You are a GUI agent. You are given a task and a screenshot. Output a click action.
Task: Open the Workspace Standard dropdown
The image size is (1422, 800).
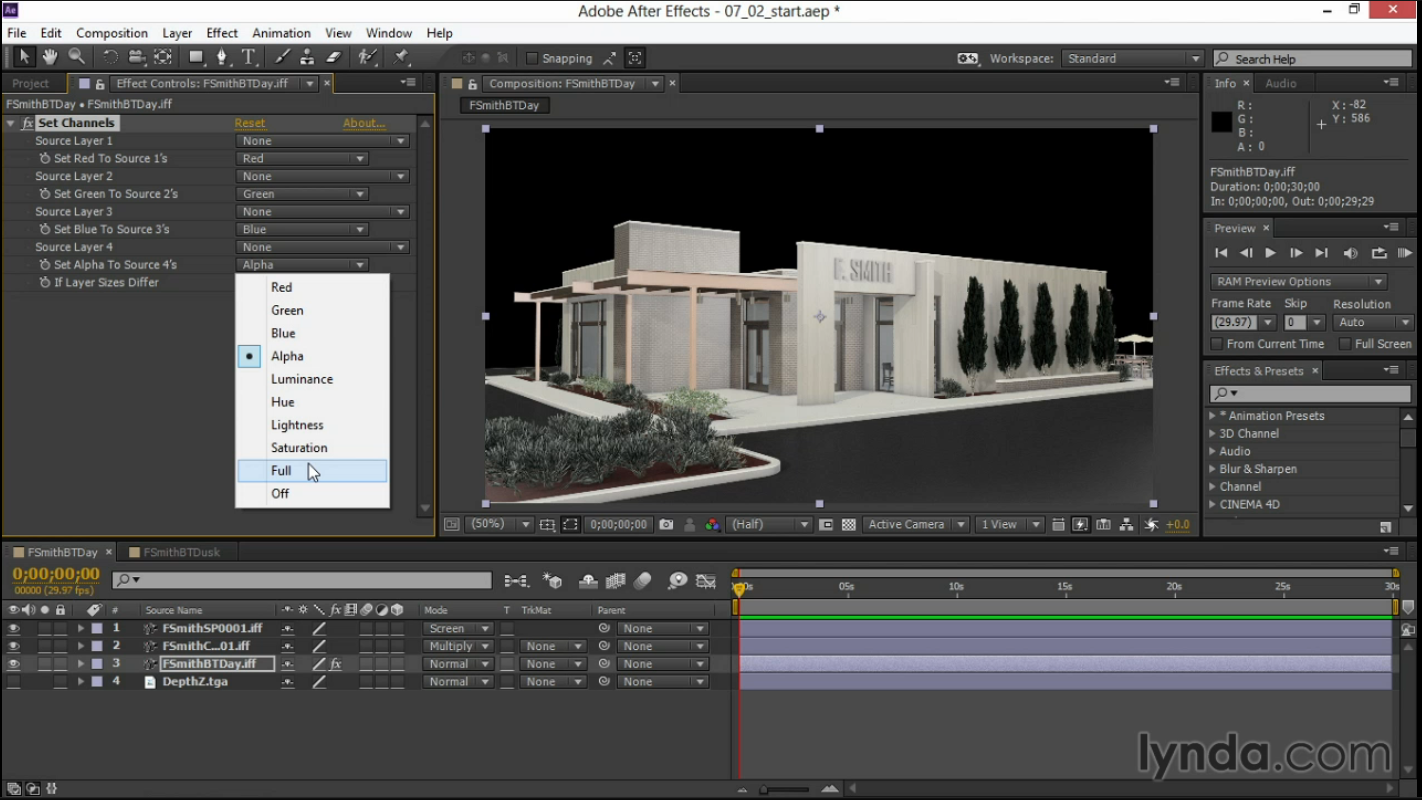click(1132, 59)
